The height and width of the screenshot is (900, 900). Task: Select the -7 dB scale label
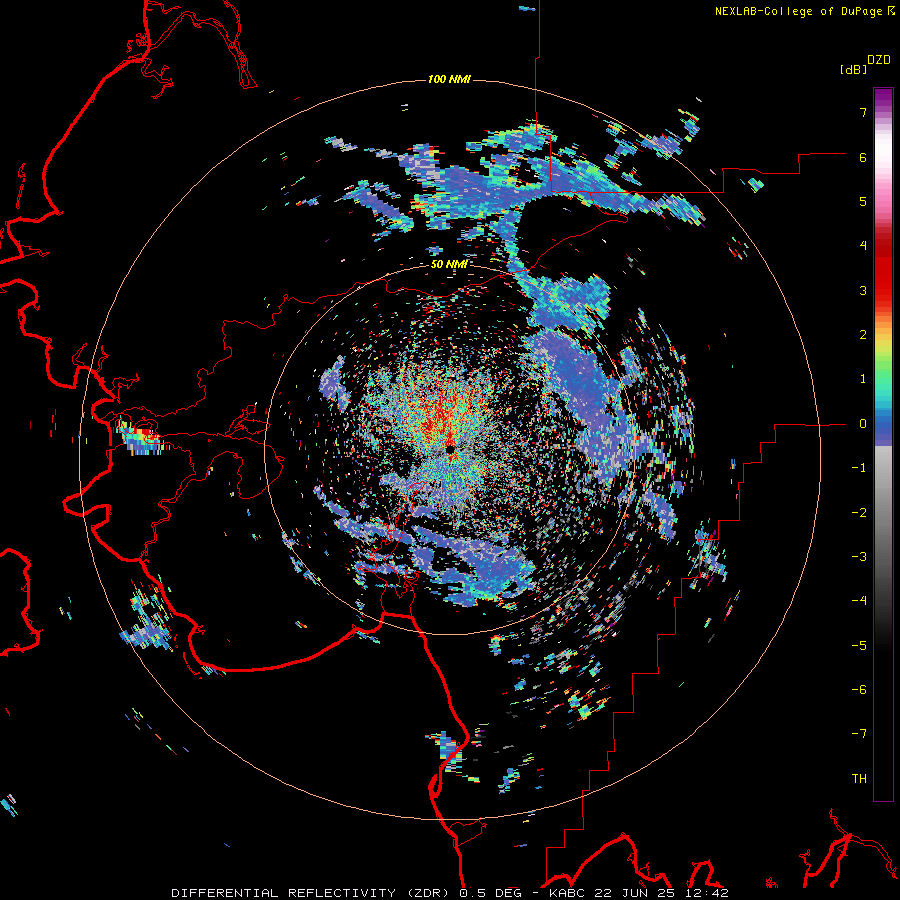(x=859, y=734)
